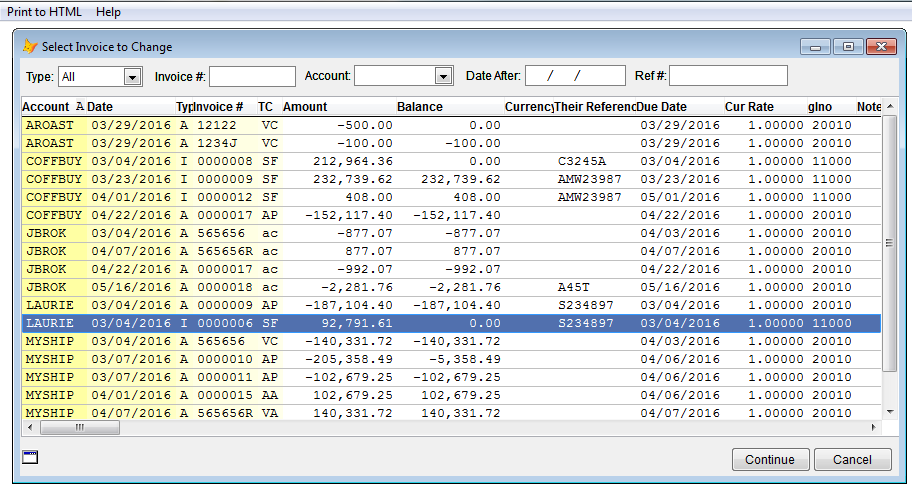The width and height of the screenshot is (912, 488).
Task: Sort by the Balance column header
Action: (x=450, y=107)
